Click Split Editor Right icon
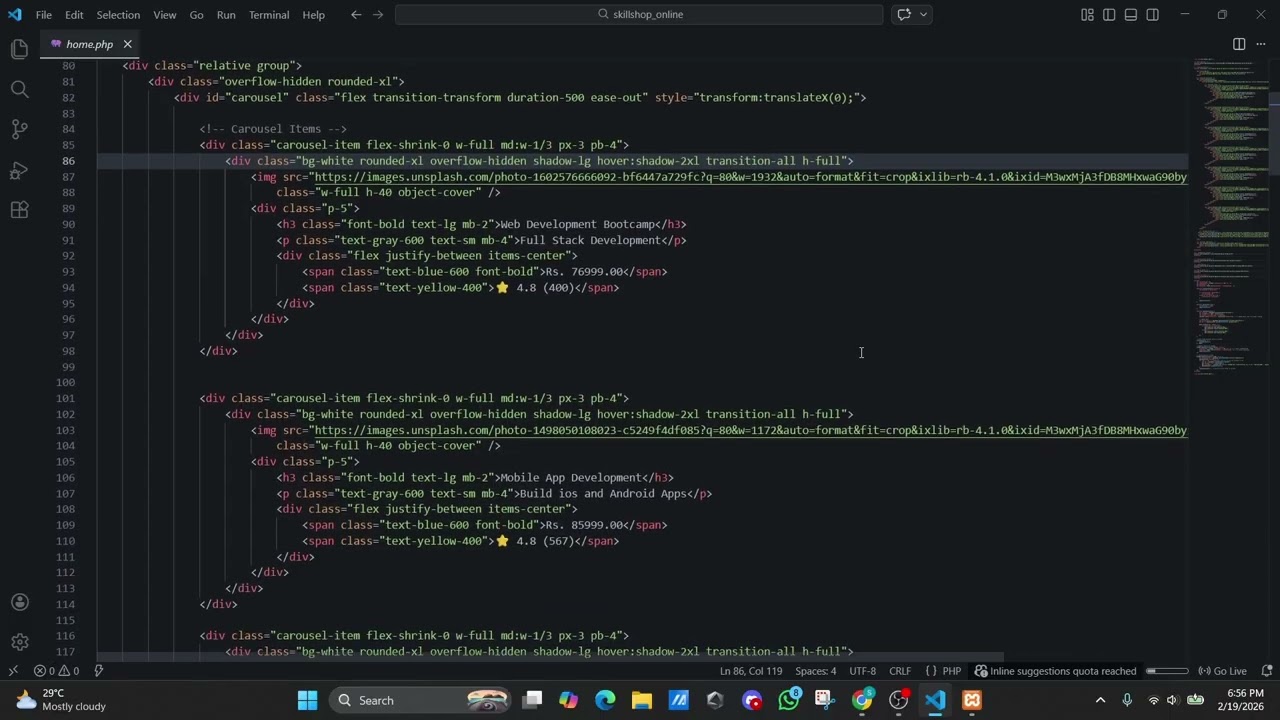The height and width of the screenshot is (720, 1280). pyautogui.click(x=1239, y=44)
